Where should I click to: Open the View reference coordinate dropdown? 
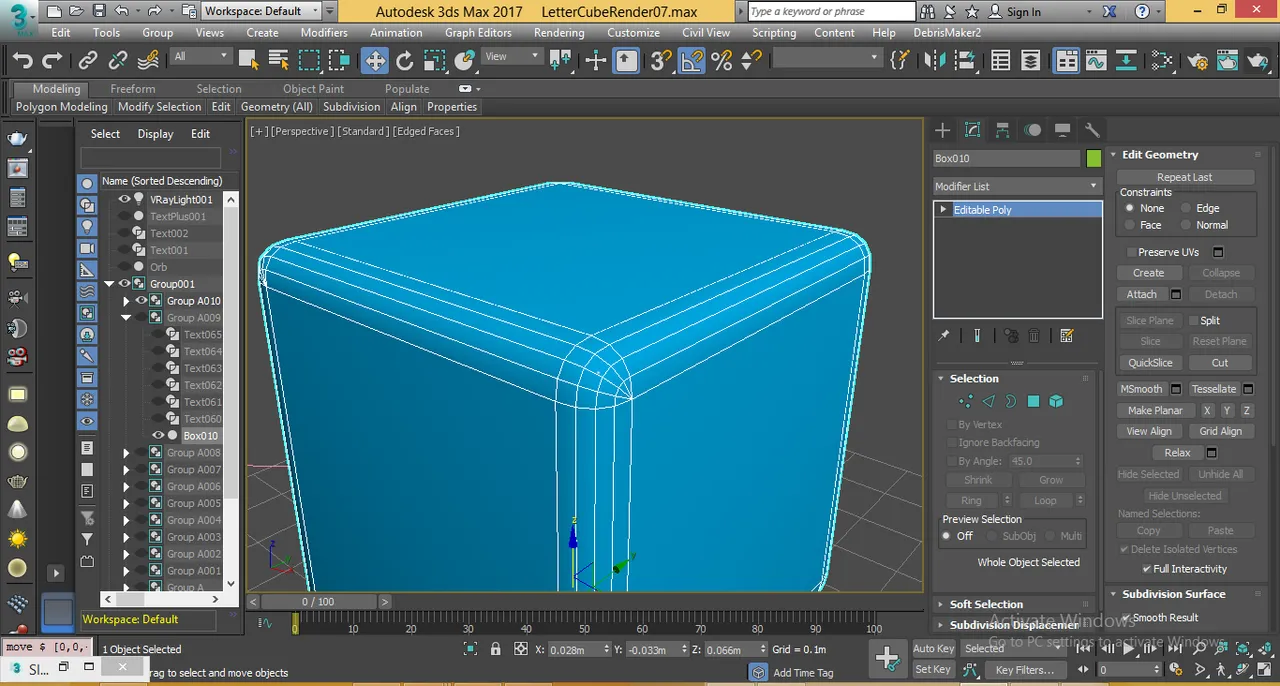click(511, 57)
